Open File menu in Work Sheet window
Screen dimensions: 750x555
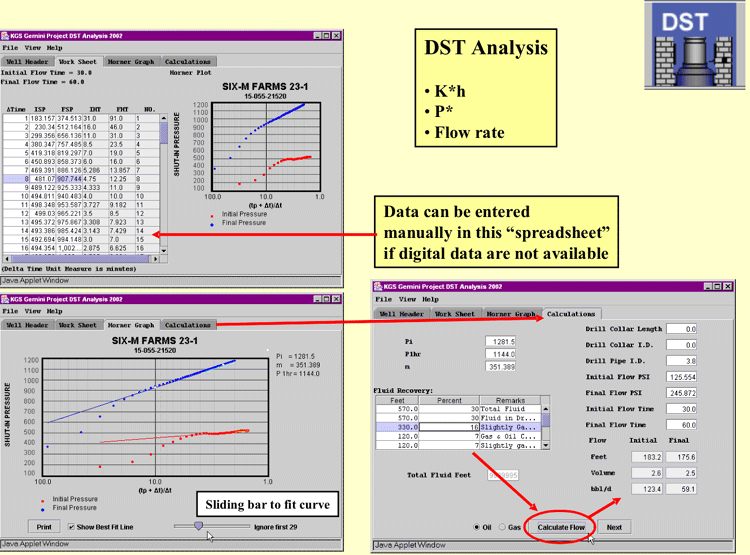pyautogui.click(x=10, y=48)
